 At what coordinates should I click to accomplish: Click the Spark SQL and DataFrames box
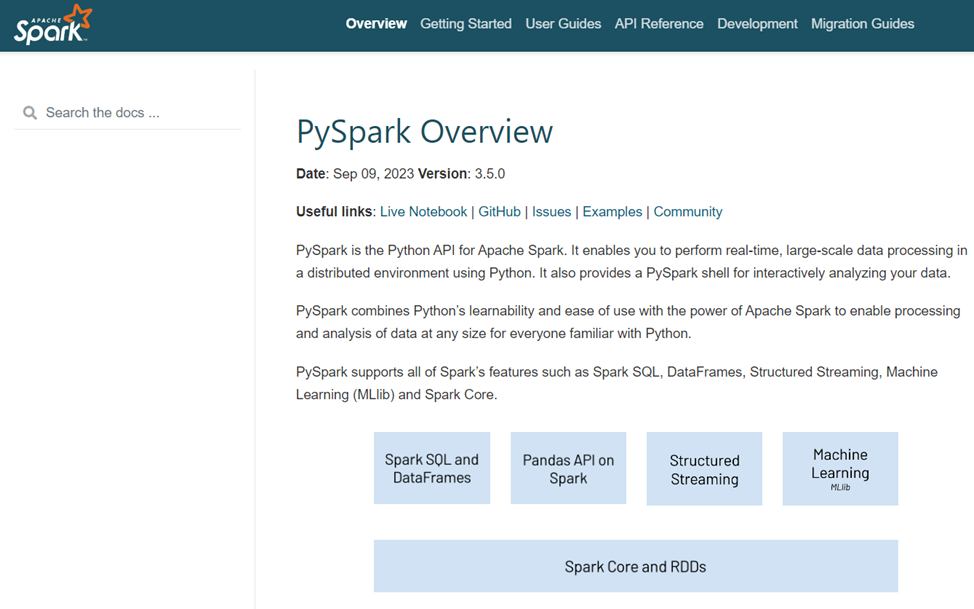pyautogui.click(x=432, y=468)
